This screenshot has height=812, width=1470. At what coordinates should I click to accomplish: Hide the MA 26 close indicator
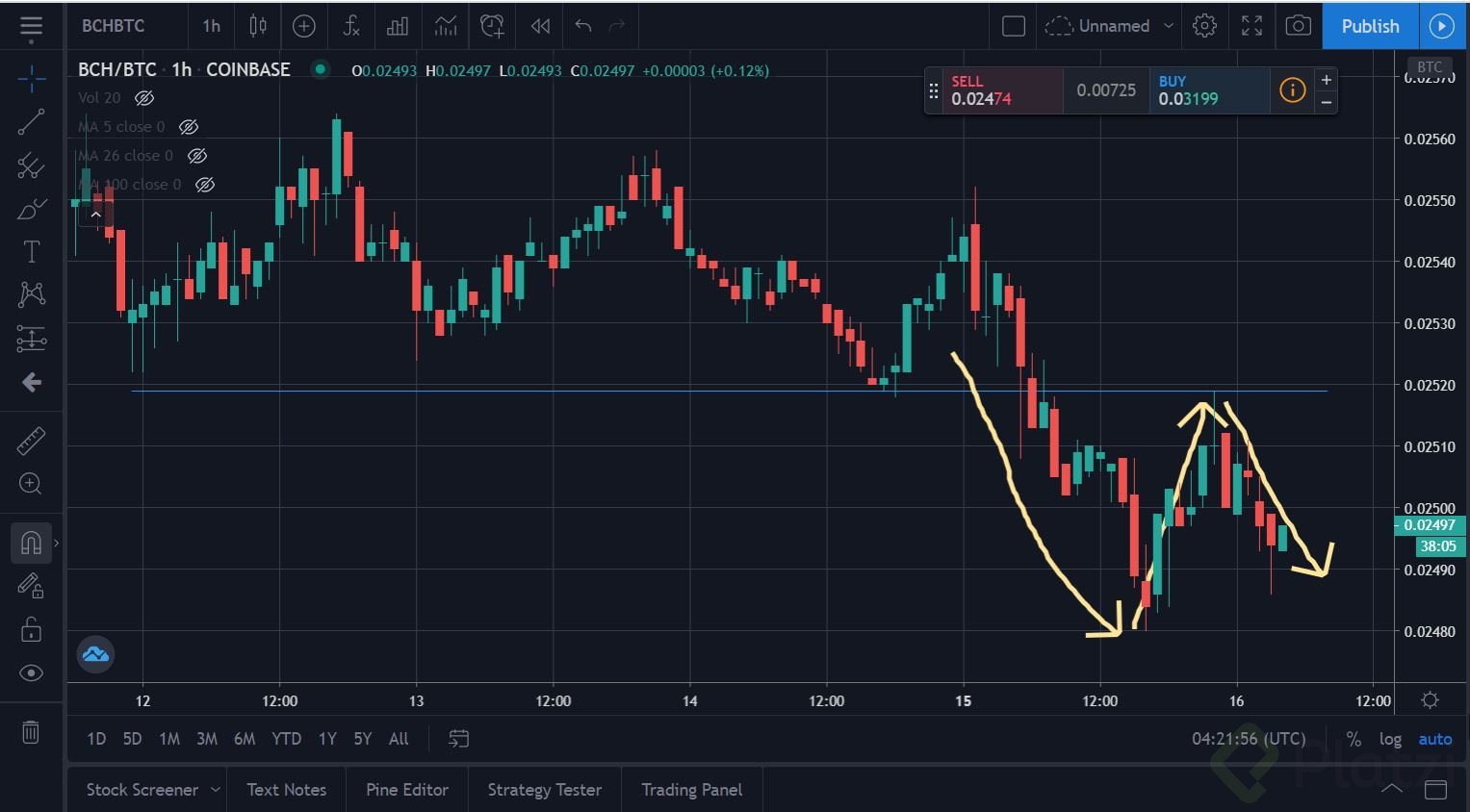pyautogui.click(x=197, y=155)
